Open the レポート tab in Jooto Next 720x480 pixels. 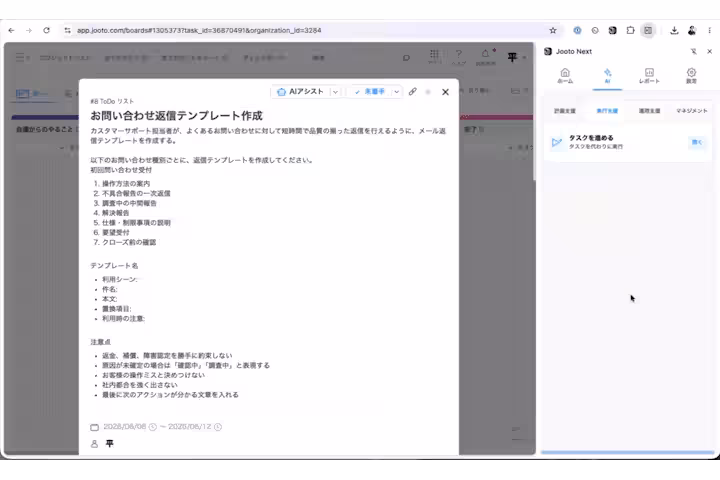click(649, 76)
